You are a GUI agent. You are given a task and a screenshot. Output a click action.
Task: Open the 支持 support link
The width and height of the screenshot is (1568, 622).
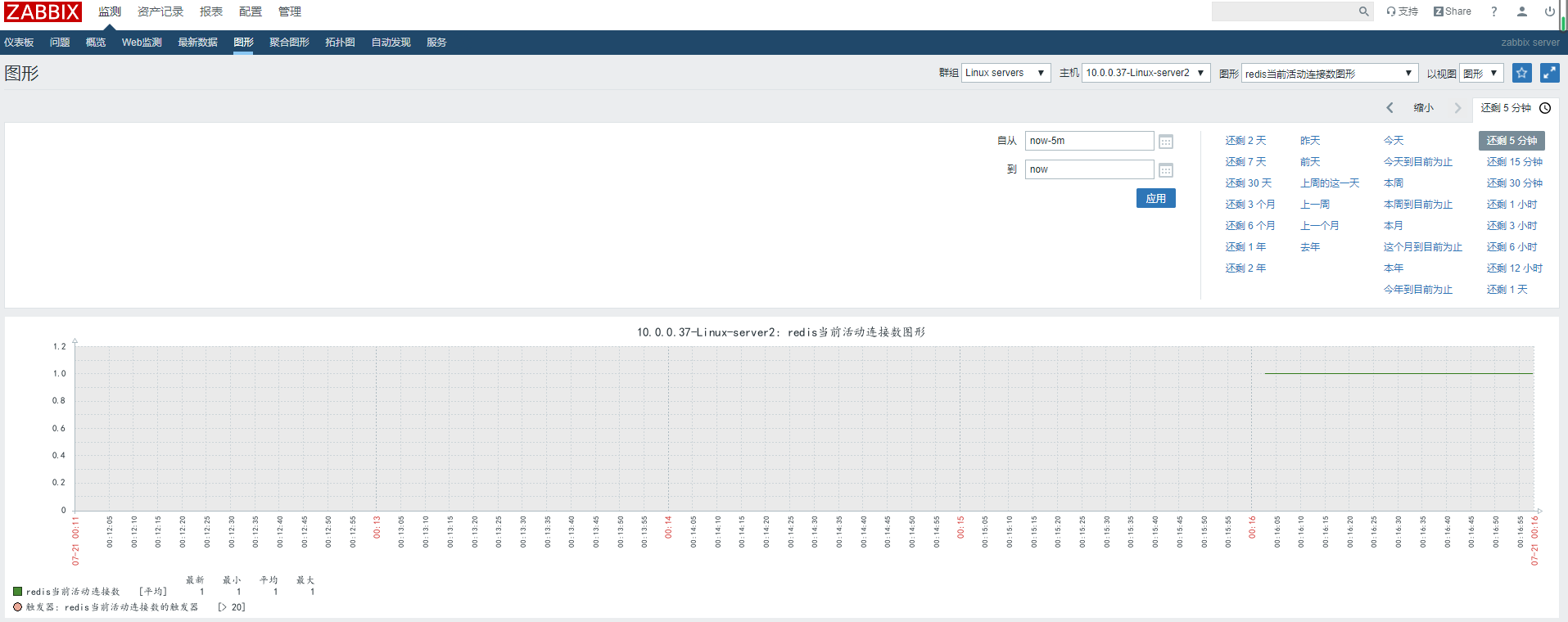1402,11
